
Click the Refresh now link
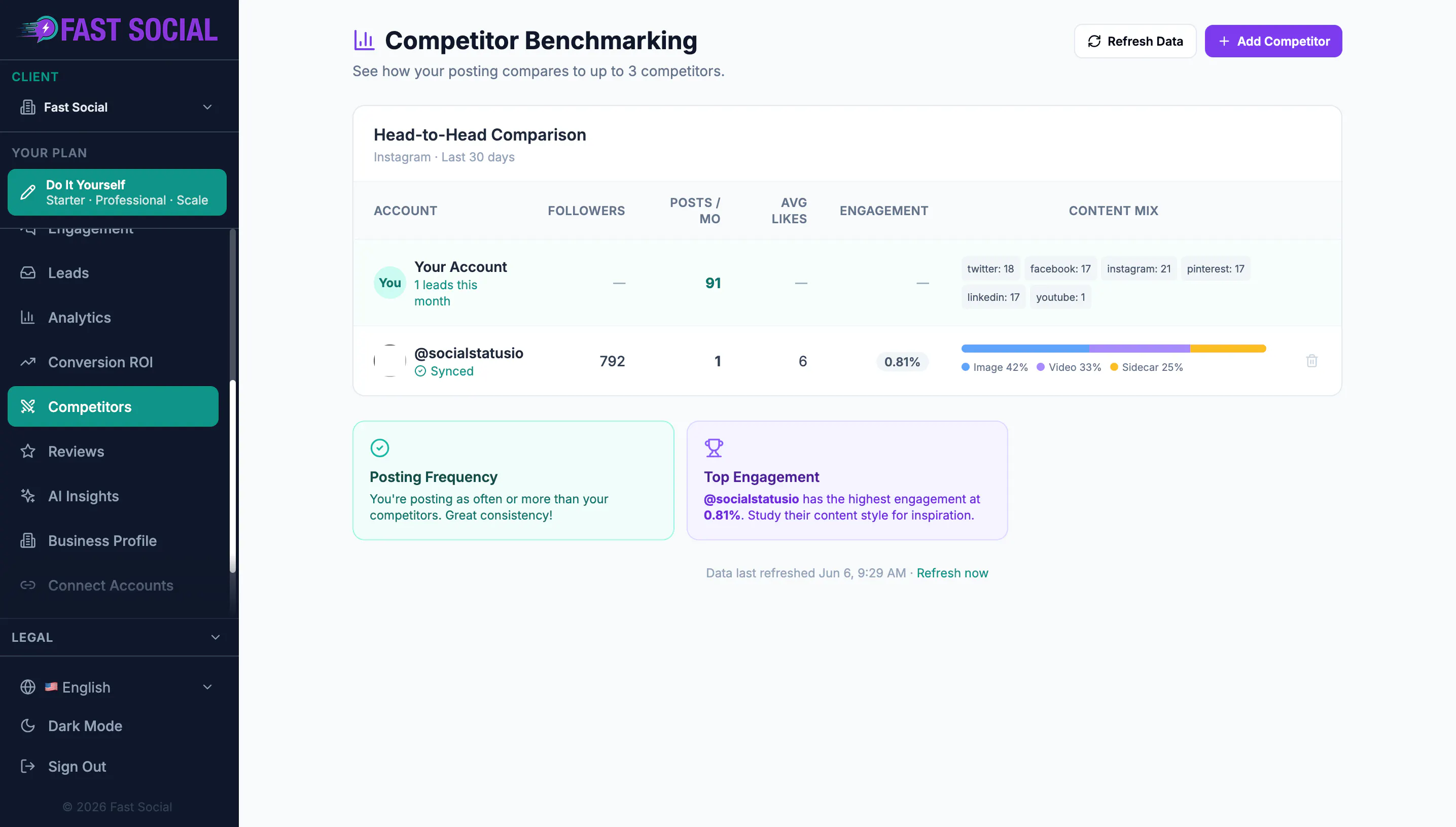[952, 573]
